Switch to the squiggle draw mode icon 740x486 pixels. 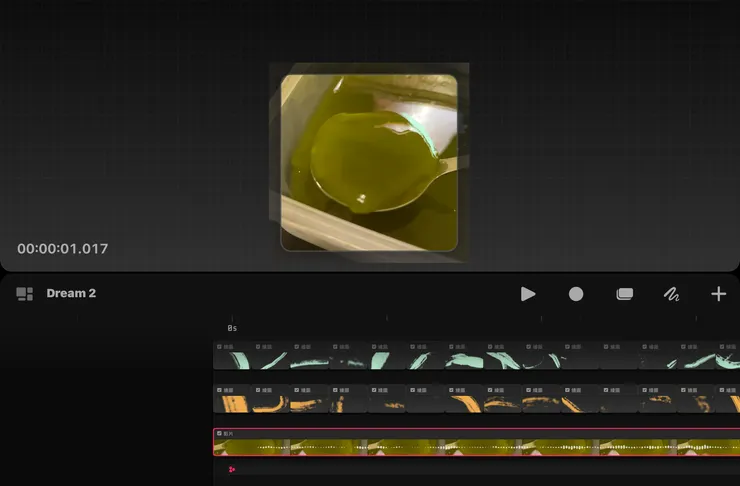coord(671,294)
